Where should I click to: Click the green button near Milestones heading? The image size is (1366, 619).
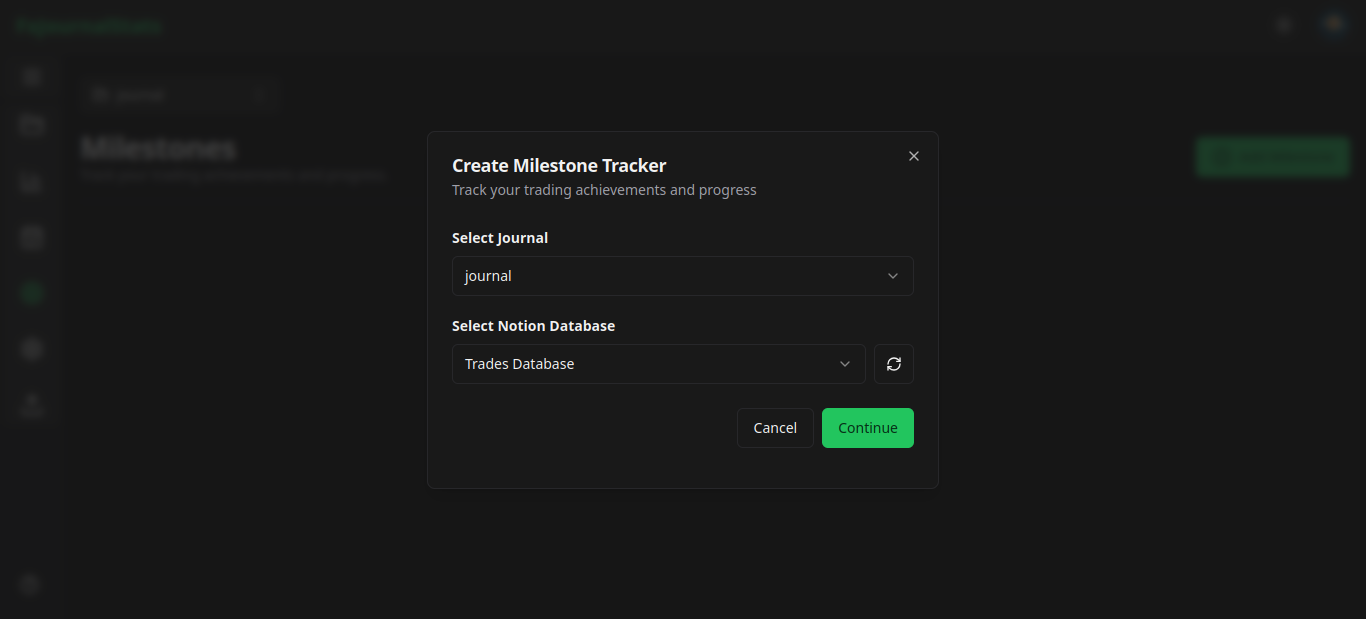(1272, 156)
